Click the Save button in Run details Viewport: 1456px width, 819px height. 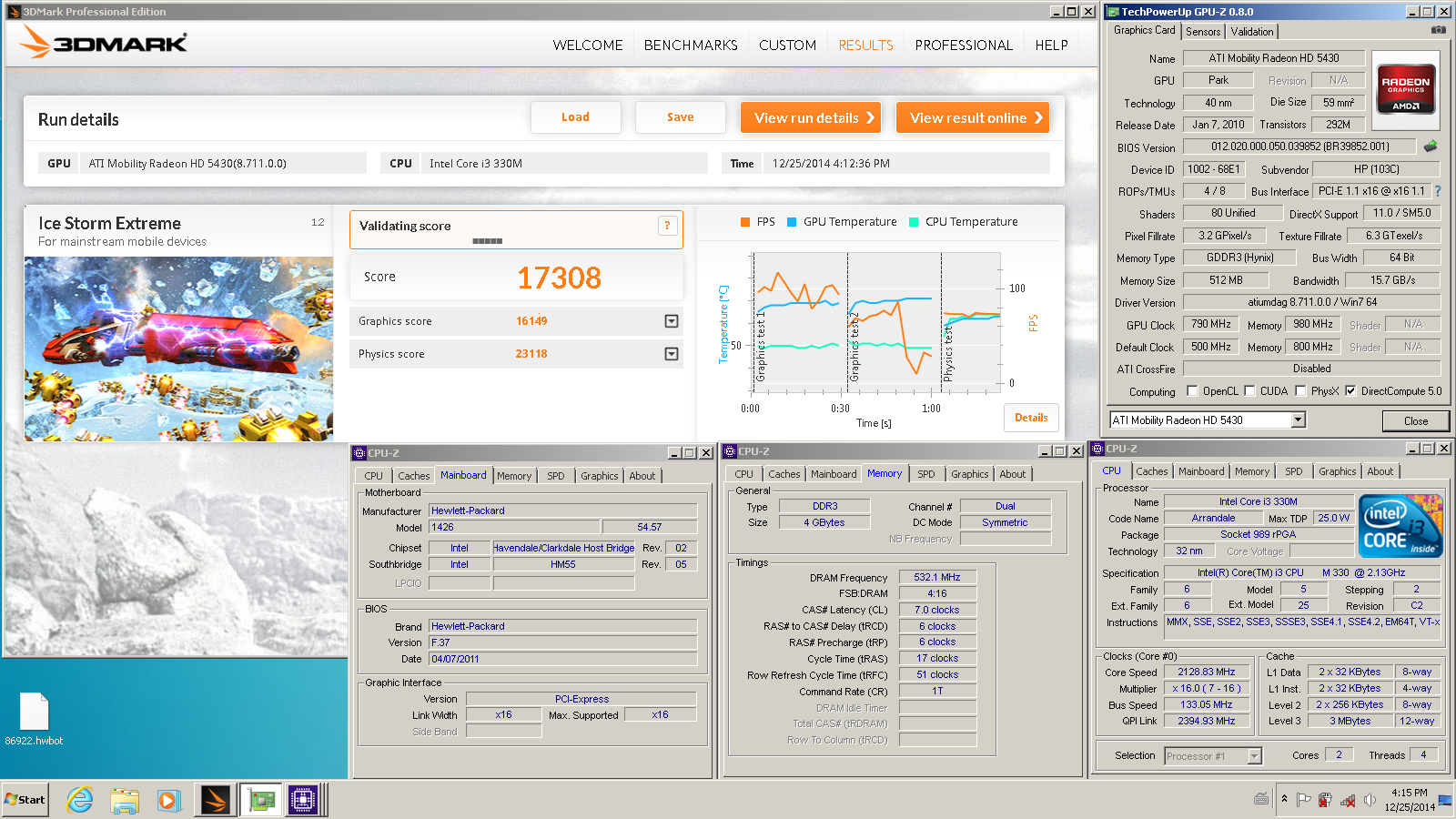click(x=680, y=117)
